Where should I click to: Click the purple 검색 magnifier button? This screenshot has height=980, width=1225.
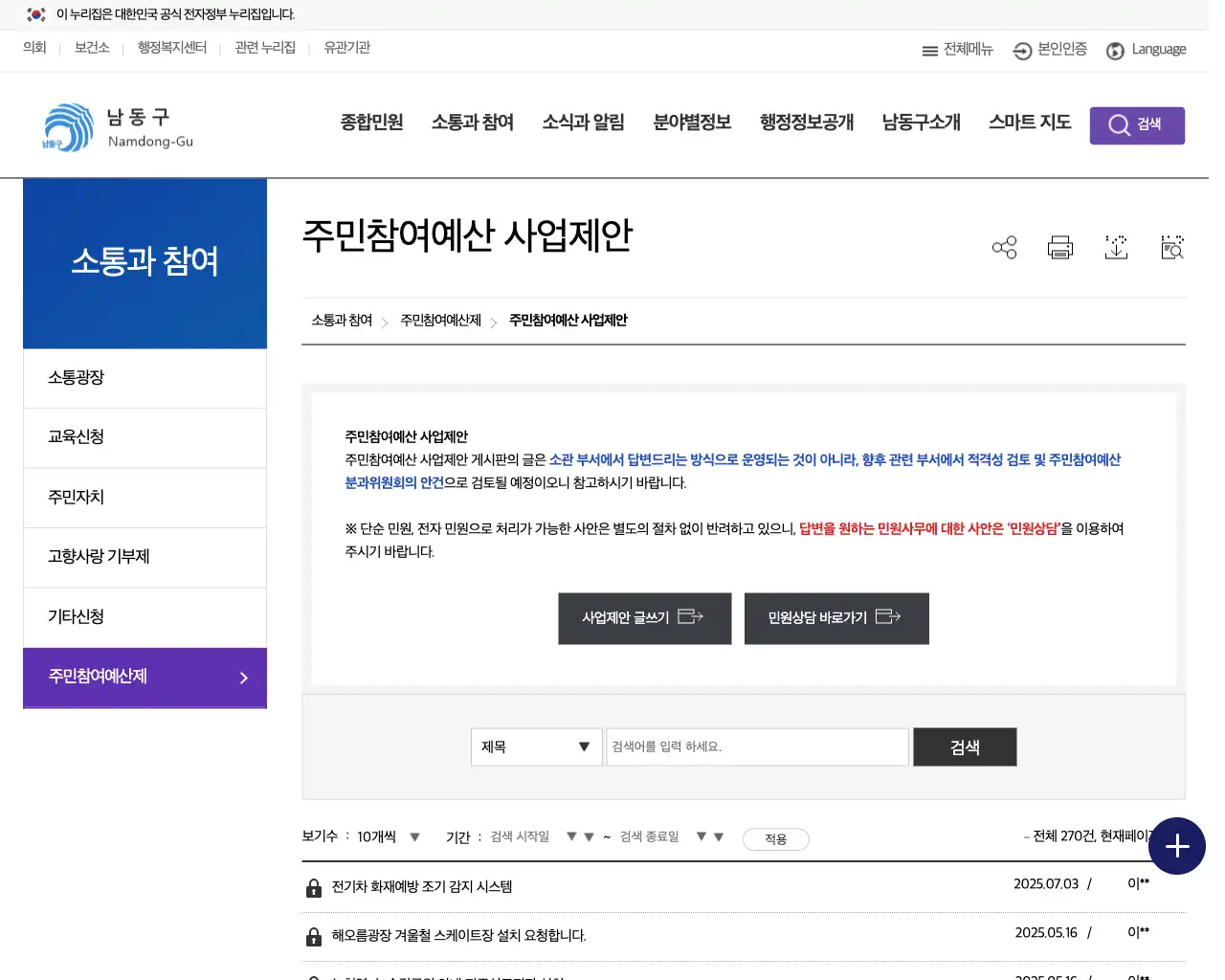point(1137,125)
